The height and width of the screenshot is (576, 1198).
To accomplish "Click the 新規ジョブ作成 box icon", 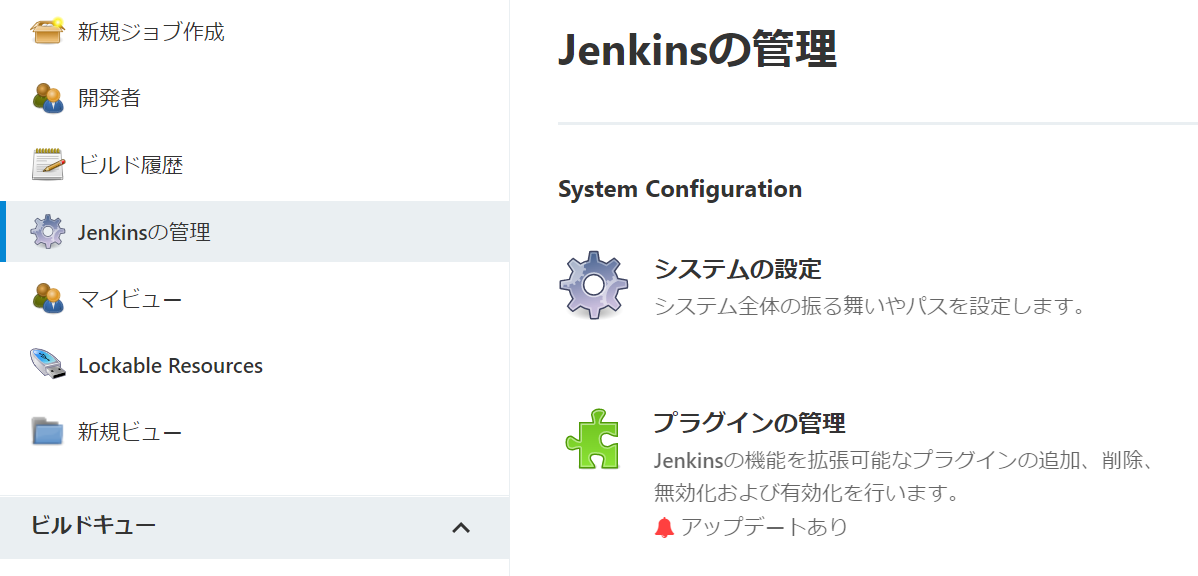I will point(47,31).
